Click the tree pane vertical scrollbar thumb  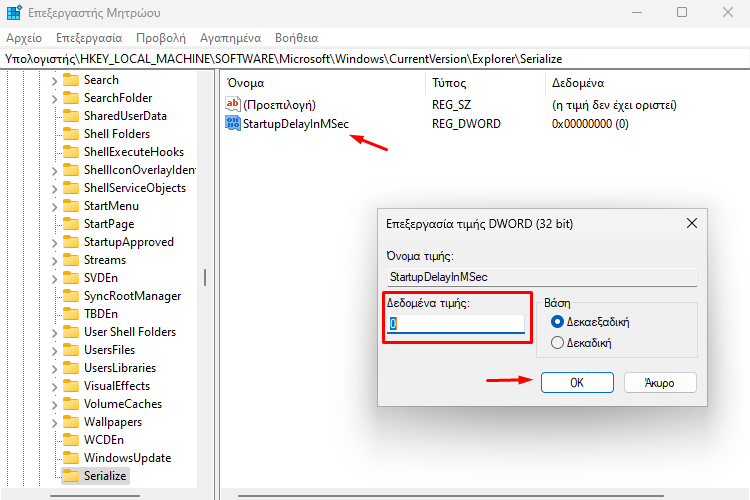point(205,278)
